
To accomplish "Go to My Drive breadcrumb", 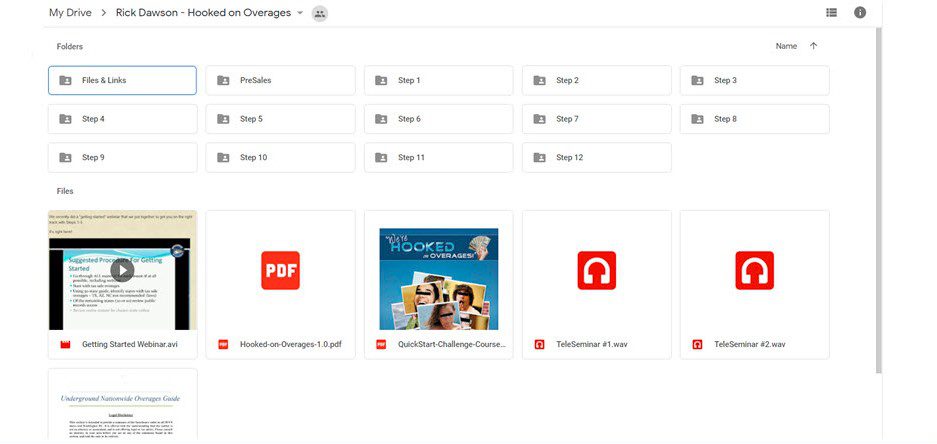I will tap(71, 13).
